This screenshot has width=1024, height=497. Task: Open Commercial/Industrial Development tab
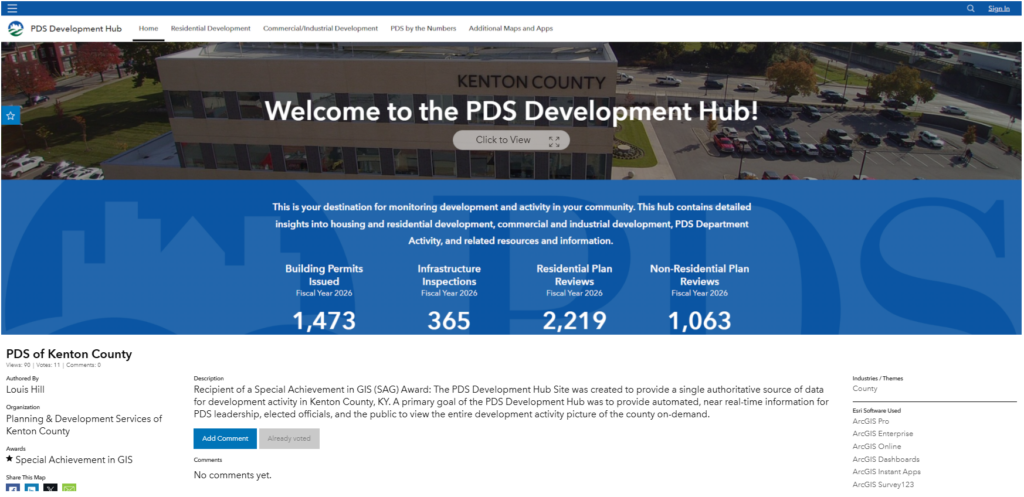click(x=320, y=29)
